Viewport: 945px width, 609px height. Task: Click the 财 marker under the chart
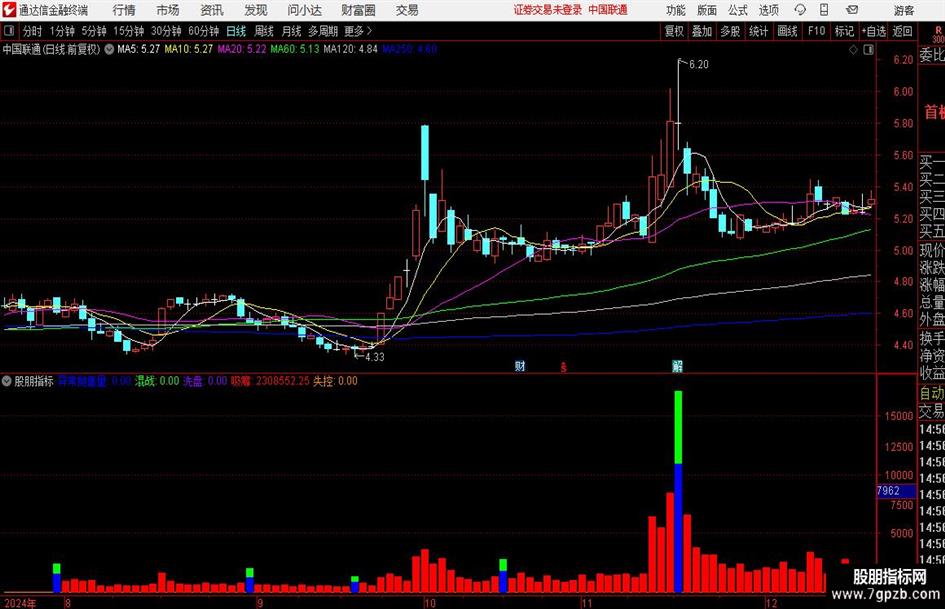click(x=520, y=366)
